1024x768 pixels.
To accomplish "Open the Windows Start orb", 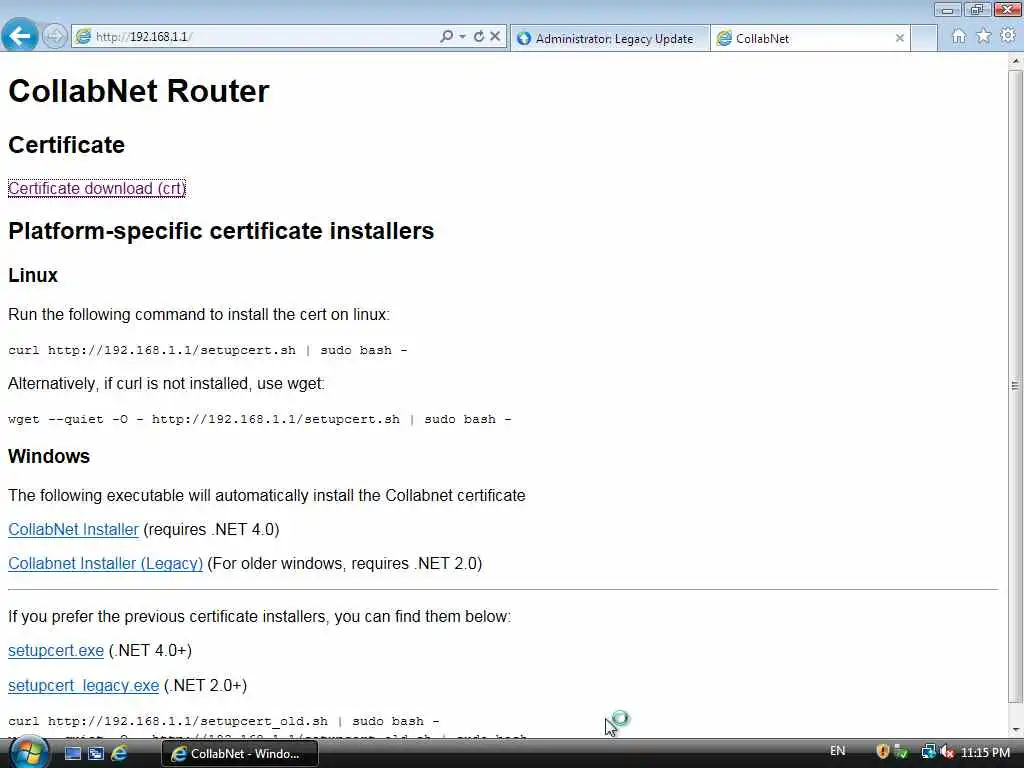I will pos(27,752).
